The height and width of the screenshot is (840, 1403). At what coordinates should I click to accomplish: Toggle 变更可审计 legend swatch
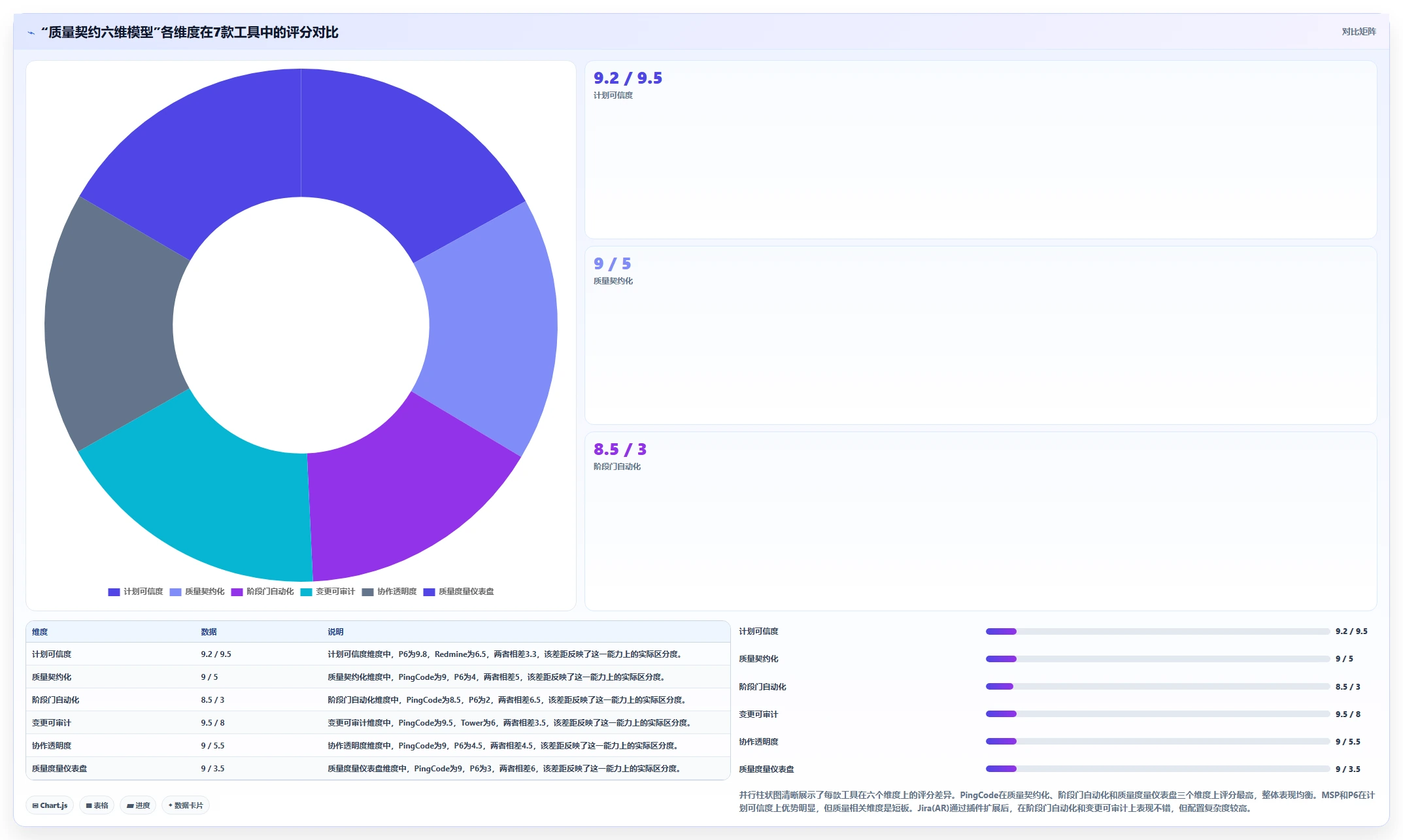tap(306, 592)
